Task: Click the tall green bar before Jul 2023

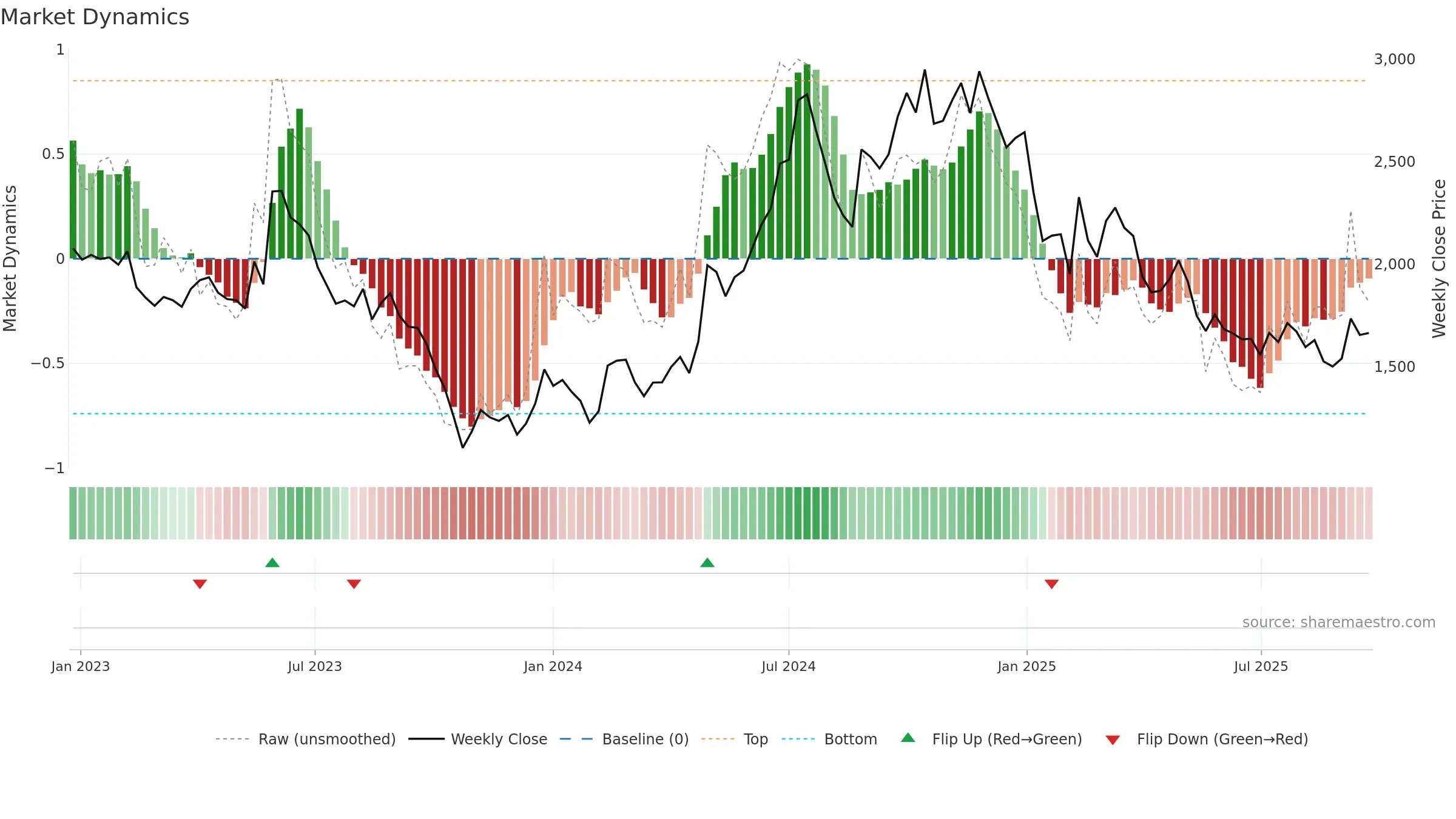Action: click(300, 184)
